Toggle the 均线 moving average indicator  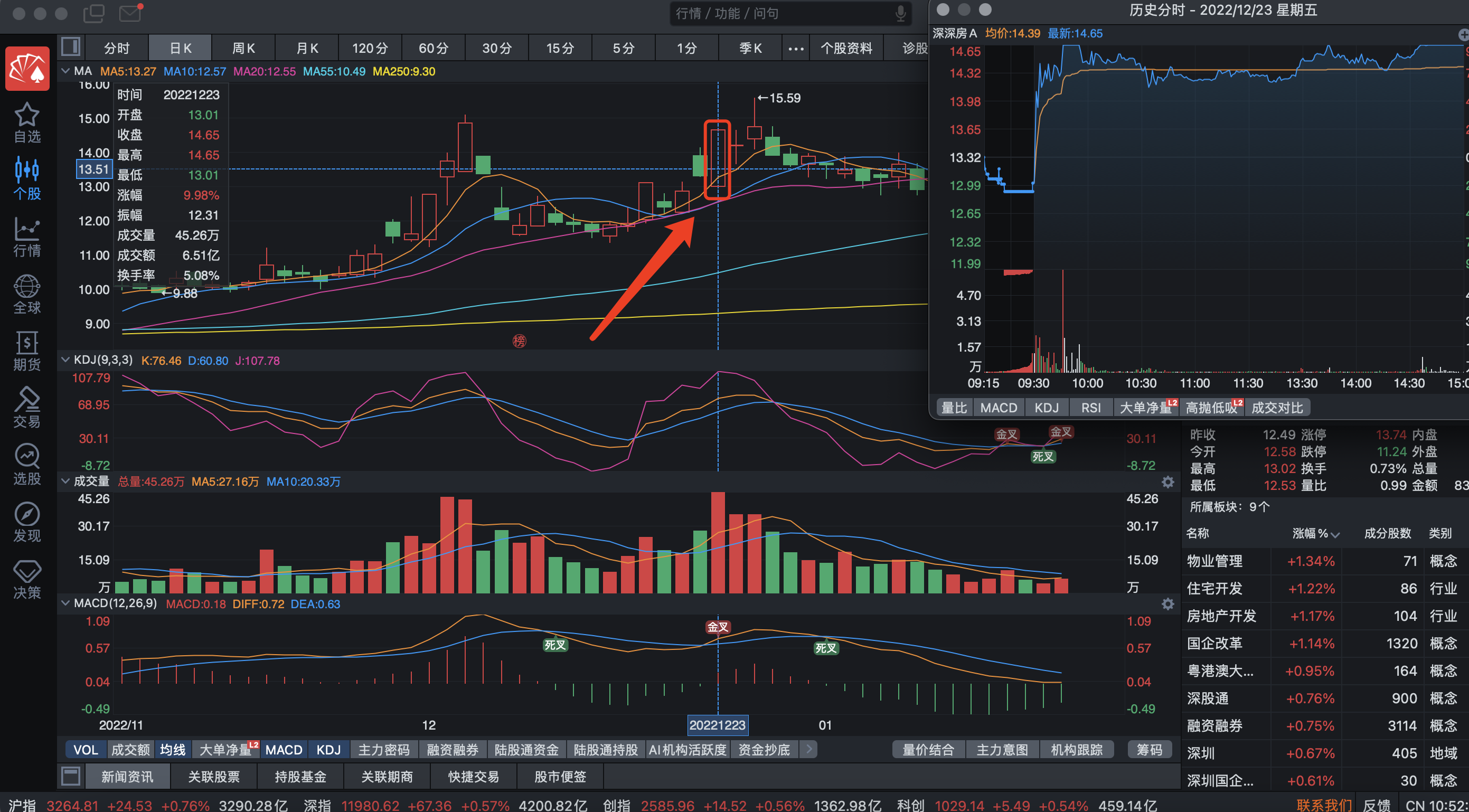point(173,749)
